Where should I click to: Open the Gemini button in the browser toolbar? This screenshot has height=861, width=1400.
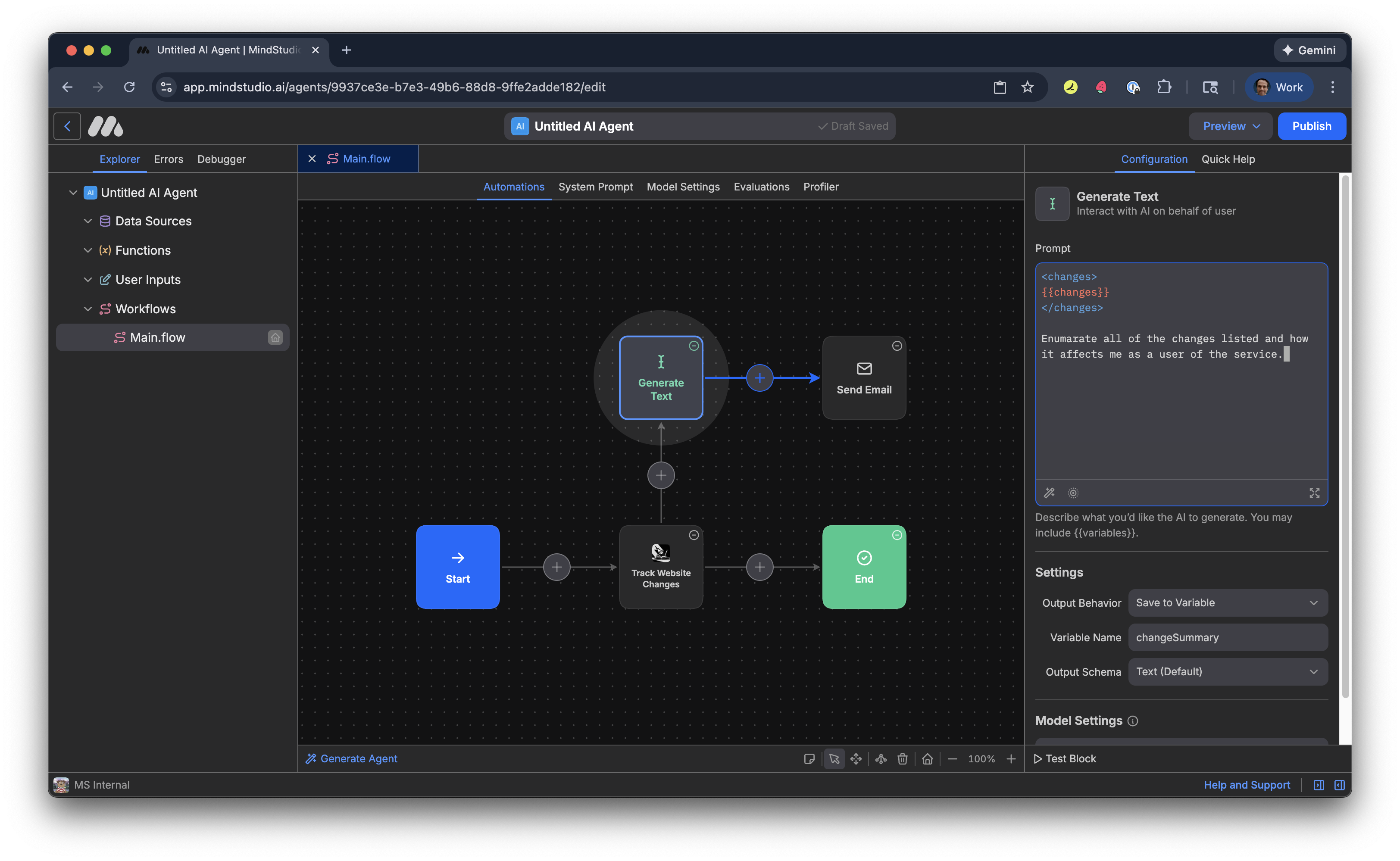[1309, 50]
